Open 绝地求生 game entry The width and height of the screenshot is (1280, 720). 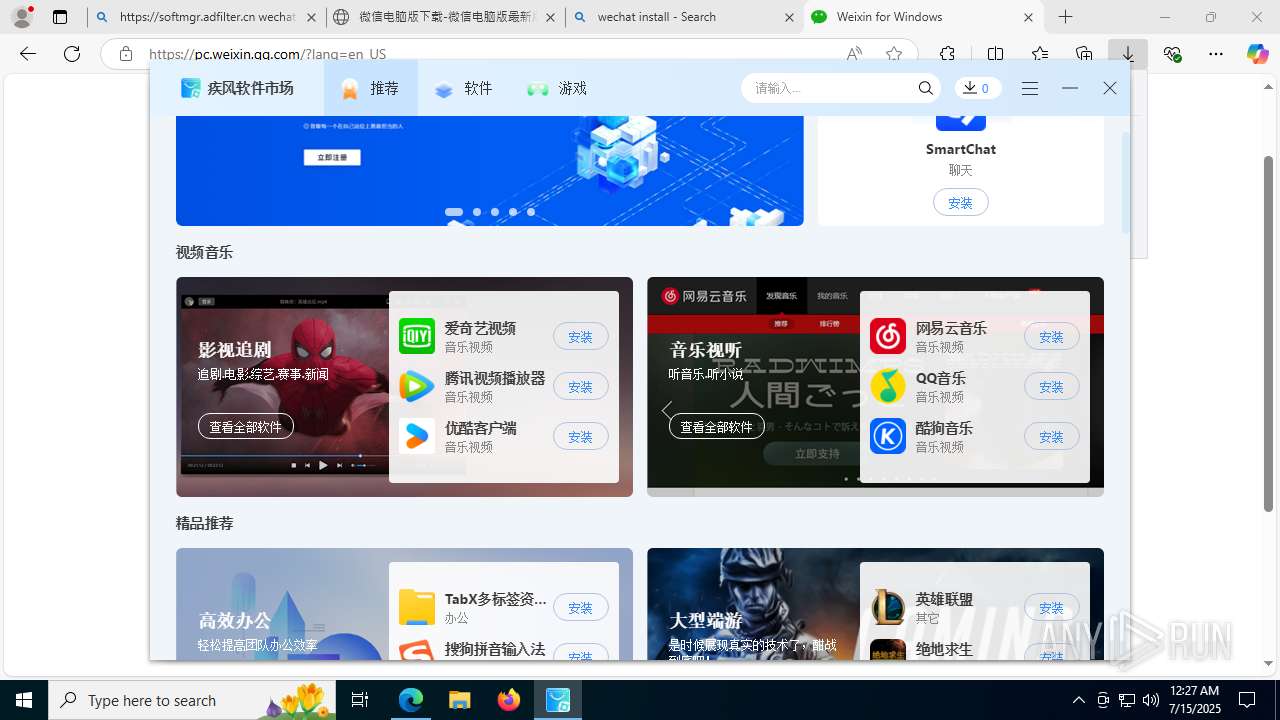click(944, 649)
